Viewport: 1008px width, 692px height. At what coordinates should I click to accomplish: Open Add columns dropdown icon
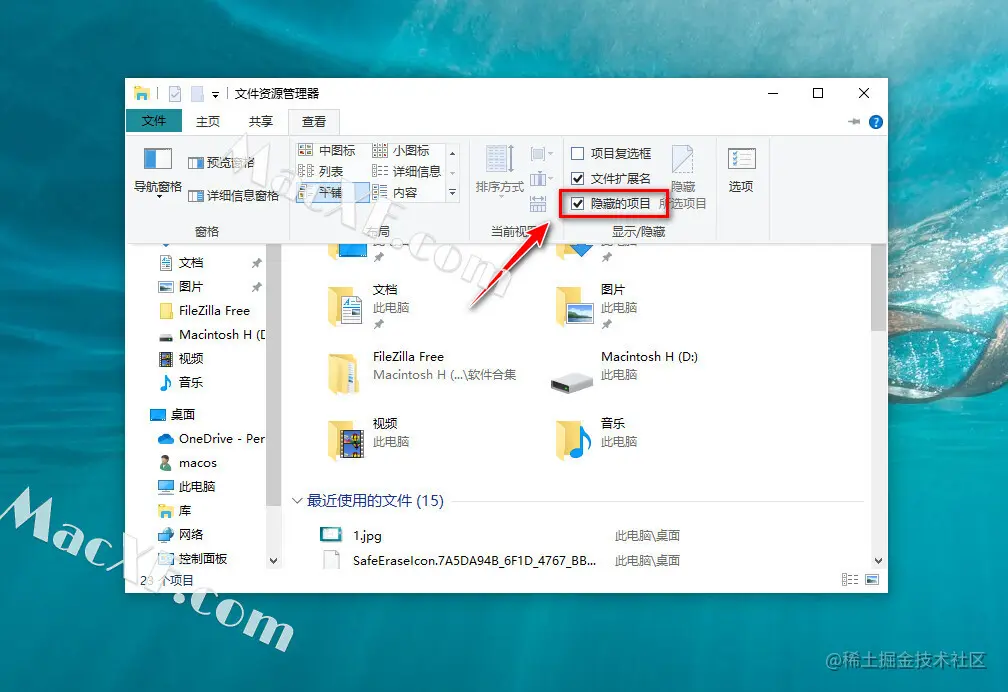click(x=541, y=179)
